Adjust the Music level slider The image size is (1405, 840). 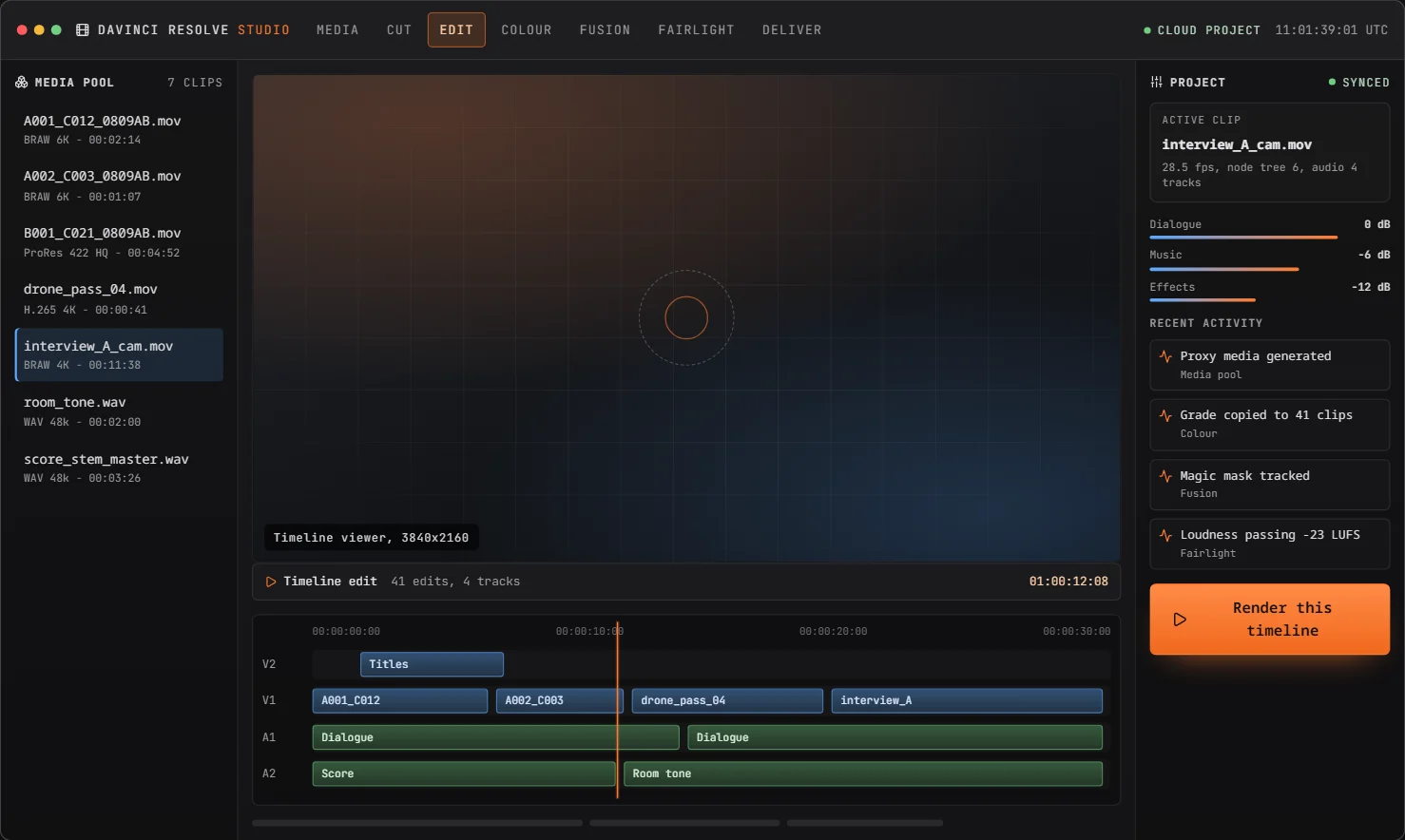(x=1224, y=270)
